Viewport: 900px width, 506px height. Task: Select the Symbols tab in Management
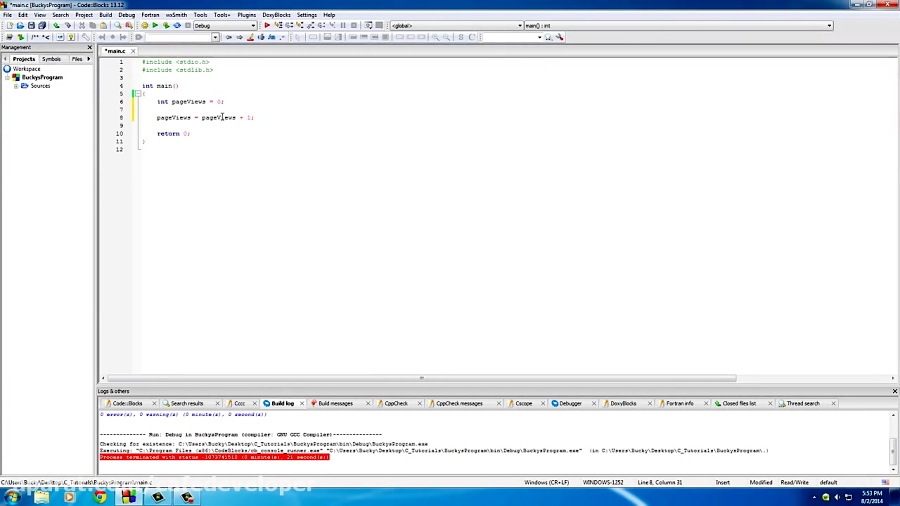(x=51, y=59)
